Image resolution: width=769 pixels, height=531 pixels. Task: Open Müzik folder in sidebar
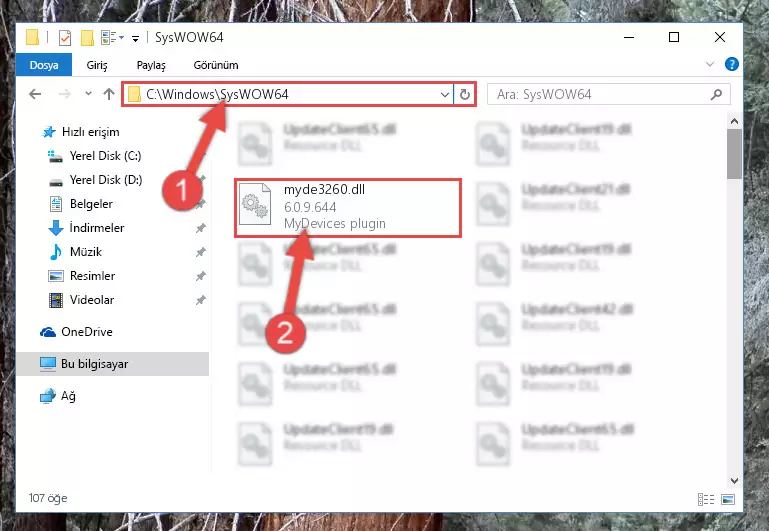click(x=85, y=252)
